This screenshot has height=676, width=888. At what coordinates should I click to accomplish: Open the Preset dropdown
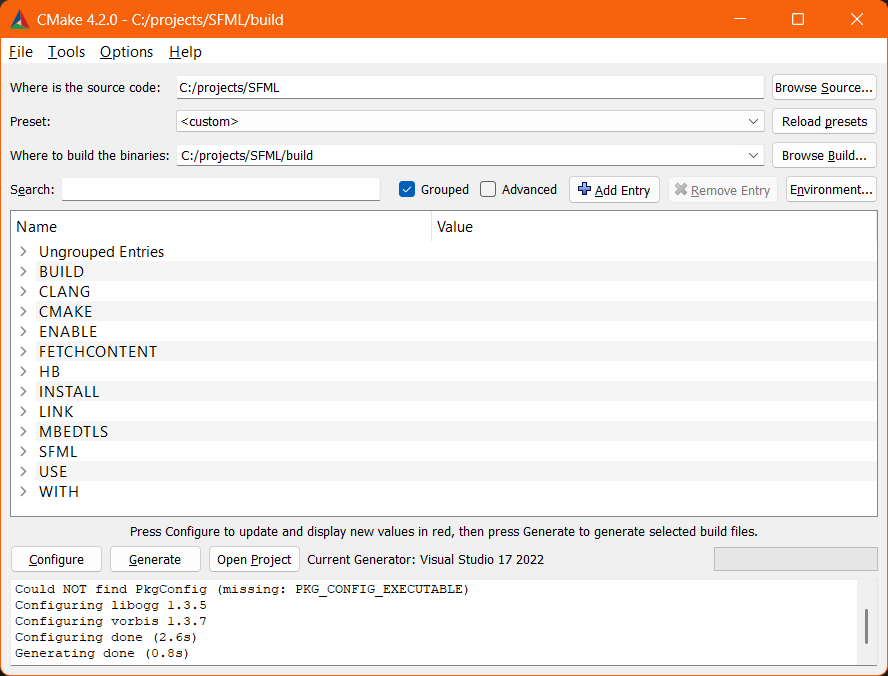(x=755, y=121)
